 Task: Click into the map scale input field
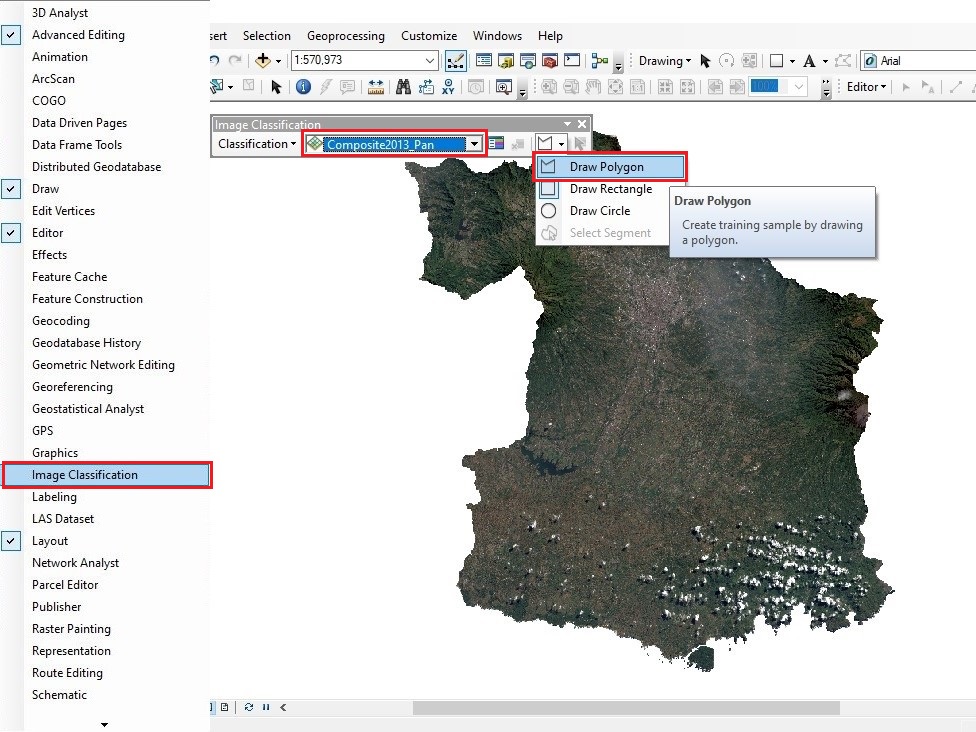coord(358,60)
